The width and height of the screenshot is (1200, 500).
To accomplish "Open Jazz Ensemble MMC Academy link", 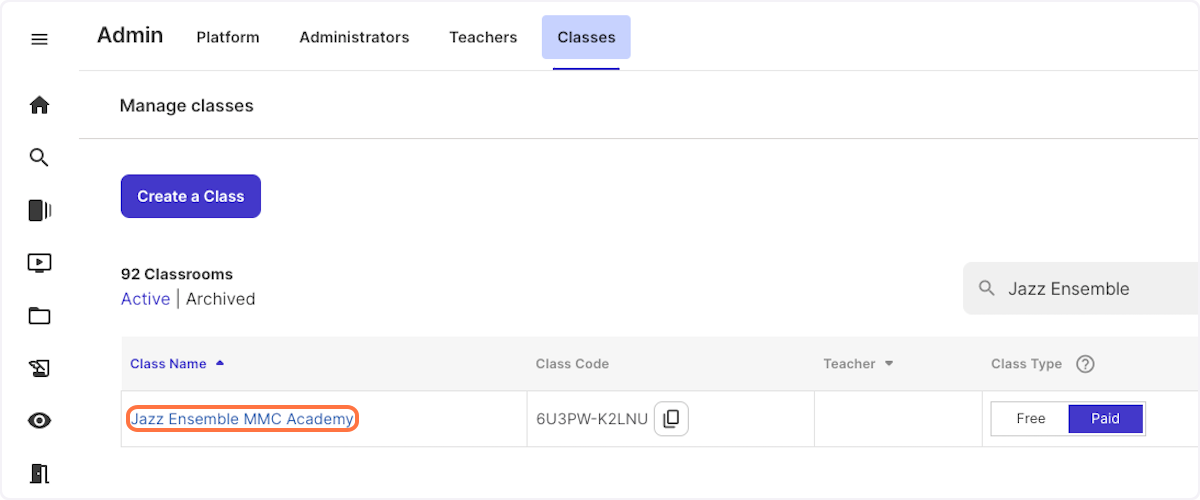I will (x=242, y=419).
